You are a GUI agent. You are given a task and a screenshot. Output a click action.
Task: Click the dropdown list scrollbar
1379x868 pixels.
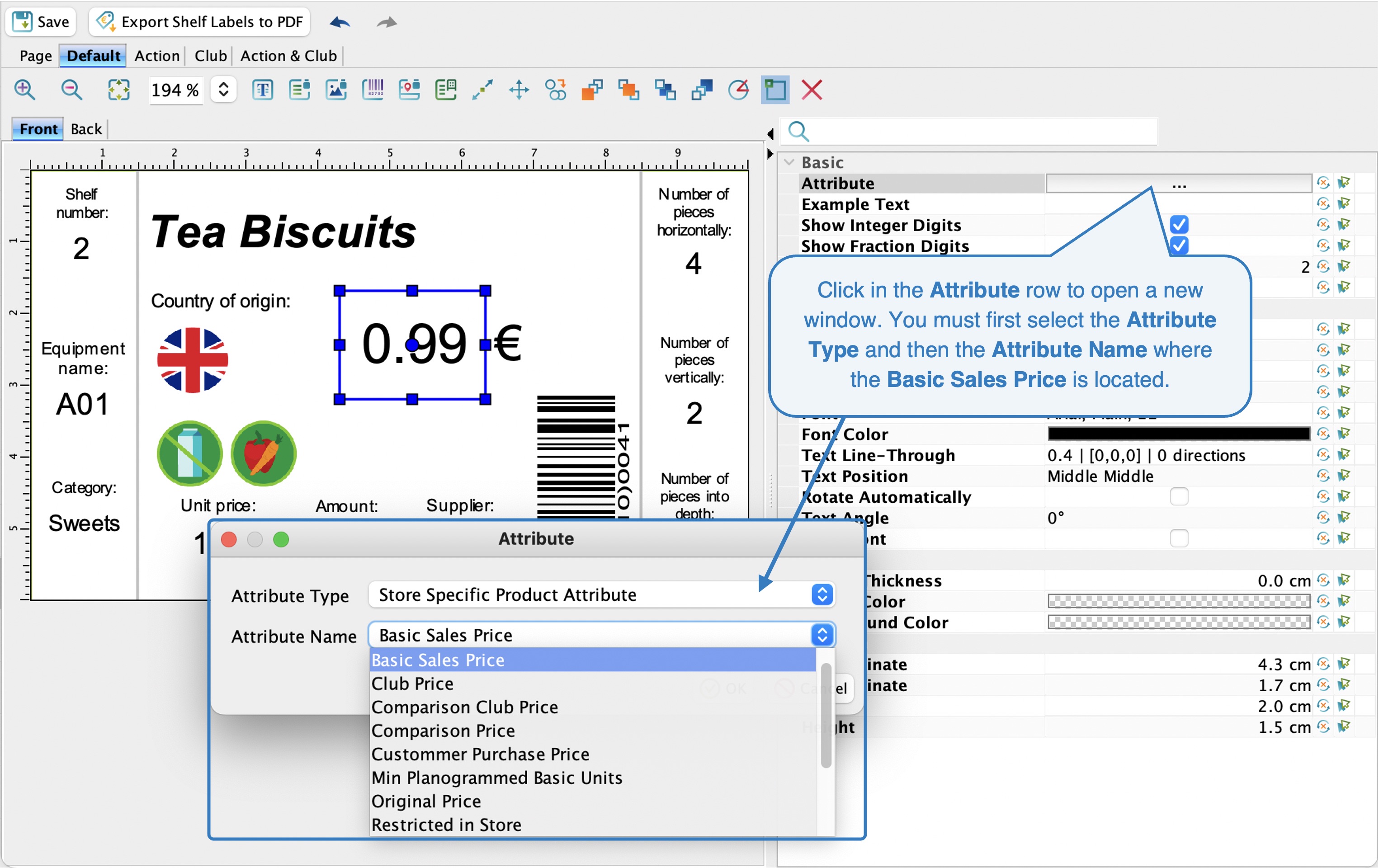(826, 715)
